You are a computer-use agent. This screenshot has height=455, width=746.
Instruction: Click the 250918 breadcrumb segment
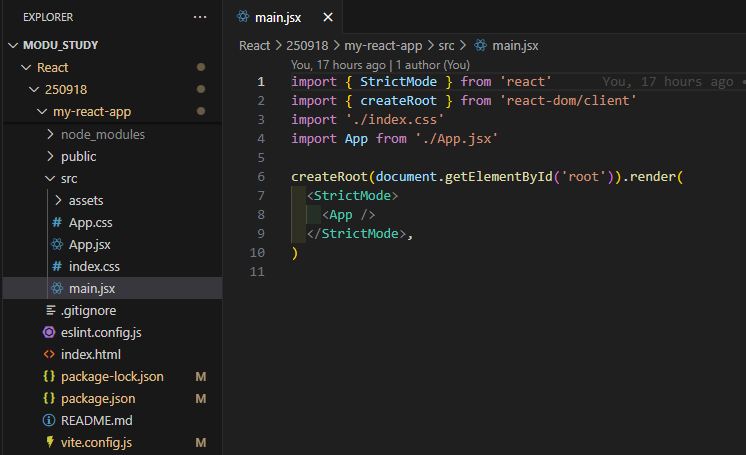click(307, 46)
